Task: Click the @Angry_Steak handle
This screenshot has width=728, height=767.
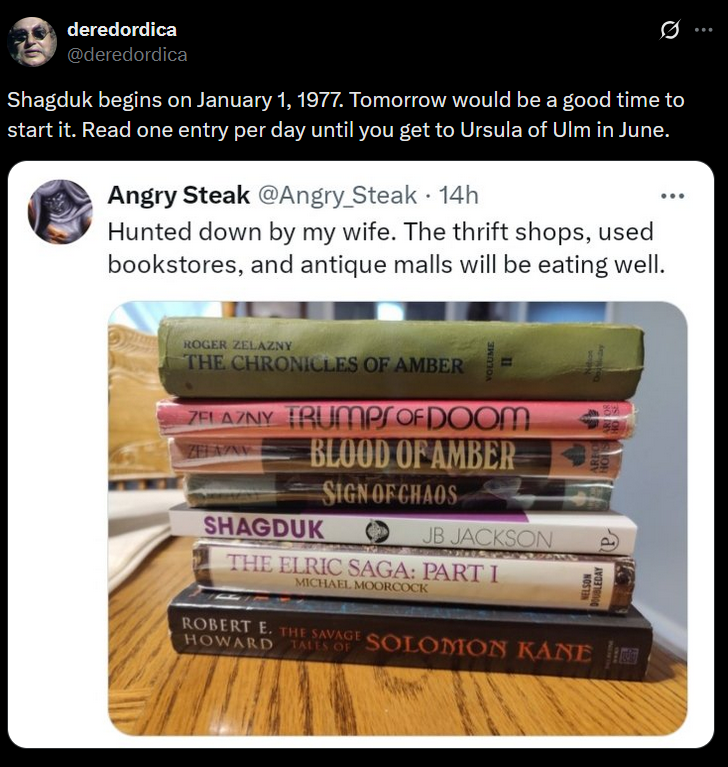Action: (x=337, y=195)
